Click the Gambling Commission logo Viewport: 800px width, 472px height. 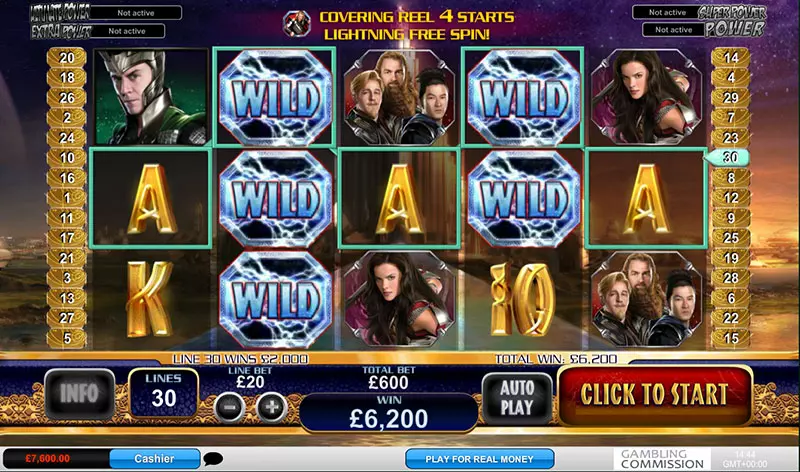pyautogui.click(x=662, y=459)
